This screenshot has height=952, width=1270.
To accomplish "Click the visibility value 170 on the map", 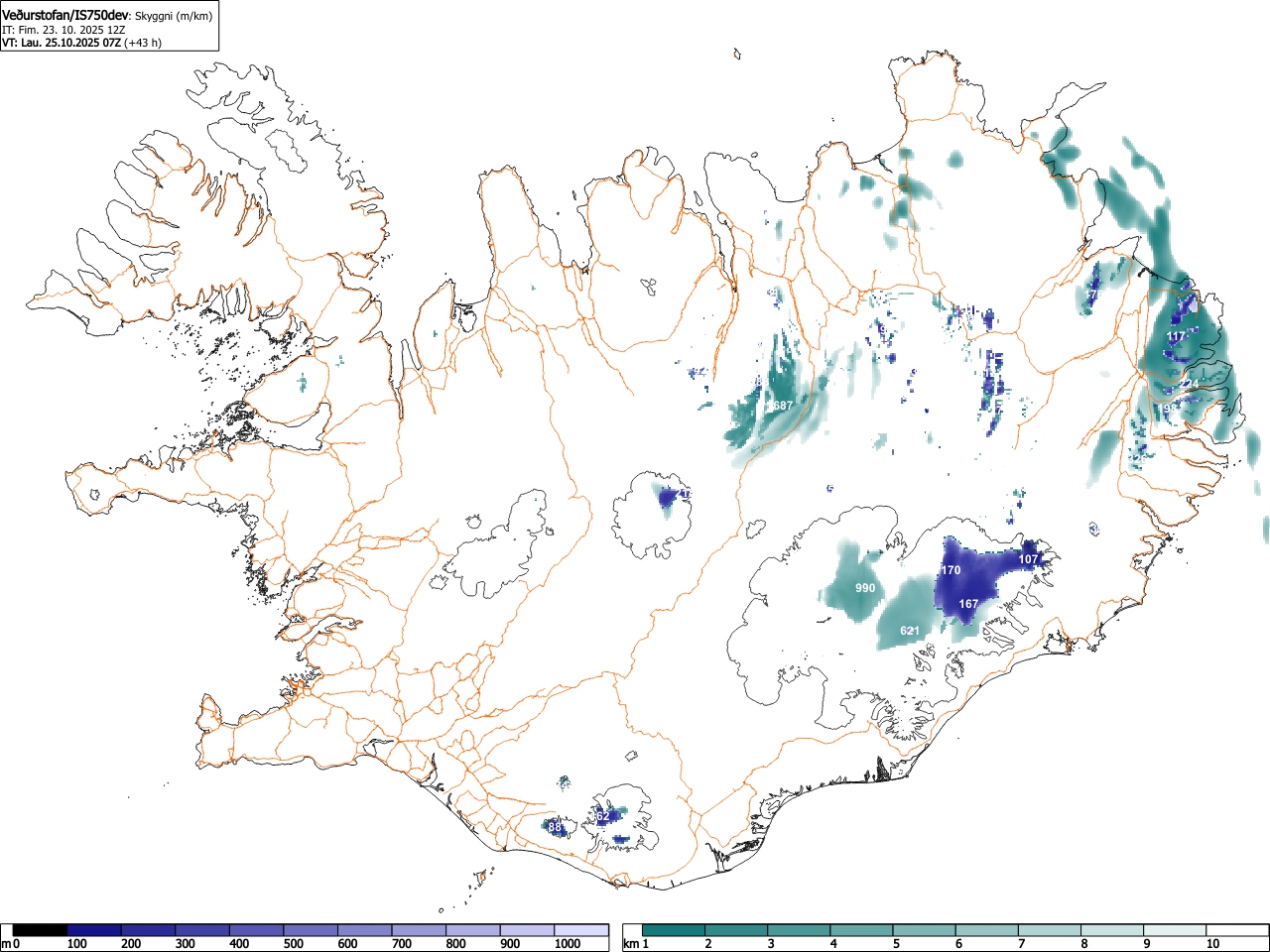I will pyautogui.click(x=951, y=570).
